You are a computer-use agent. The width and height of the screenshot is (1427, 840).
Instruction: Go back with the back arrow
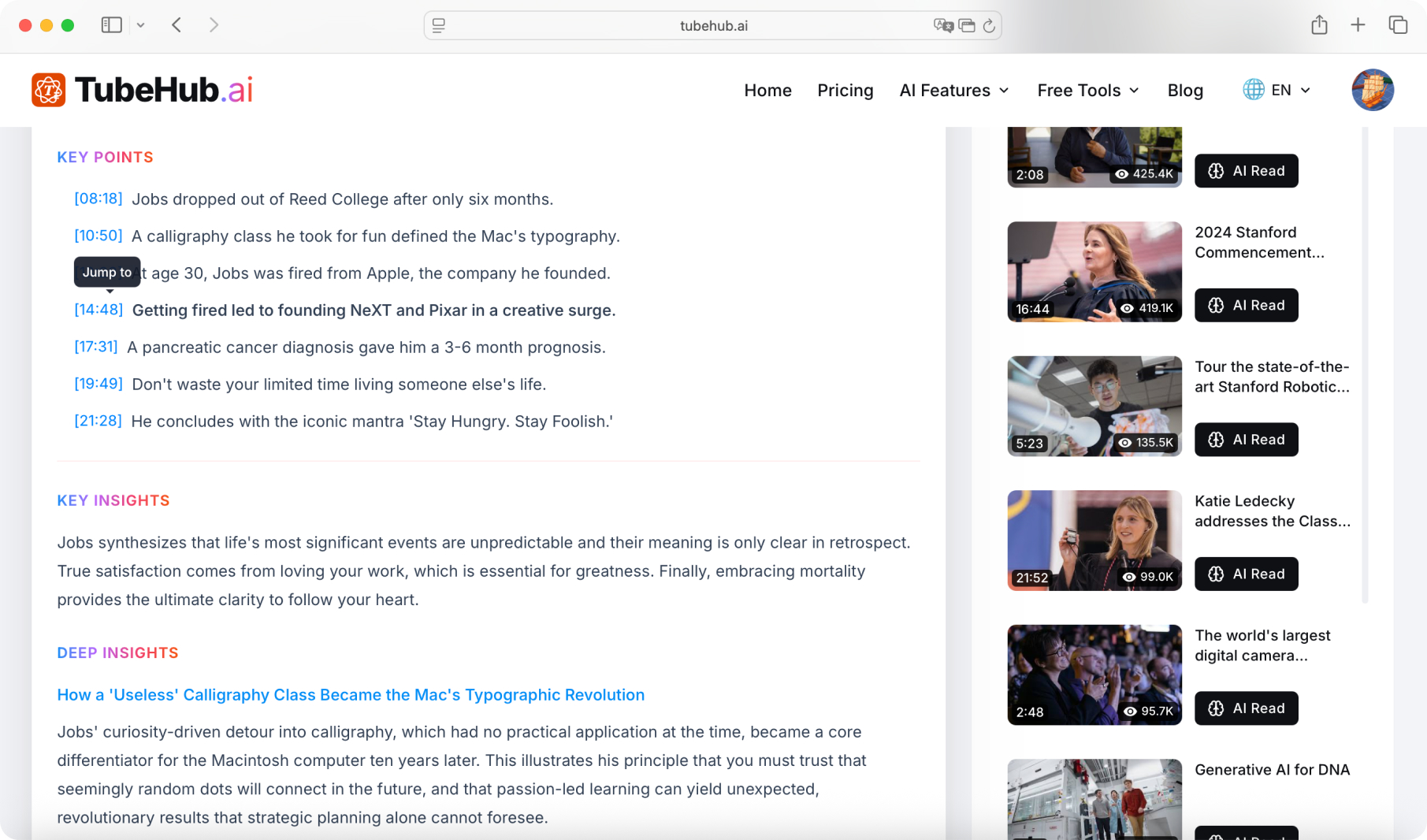tap(177, 25)
